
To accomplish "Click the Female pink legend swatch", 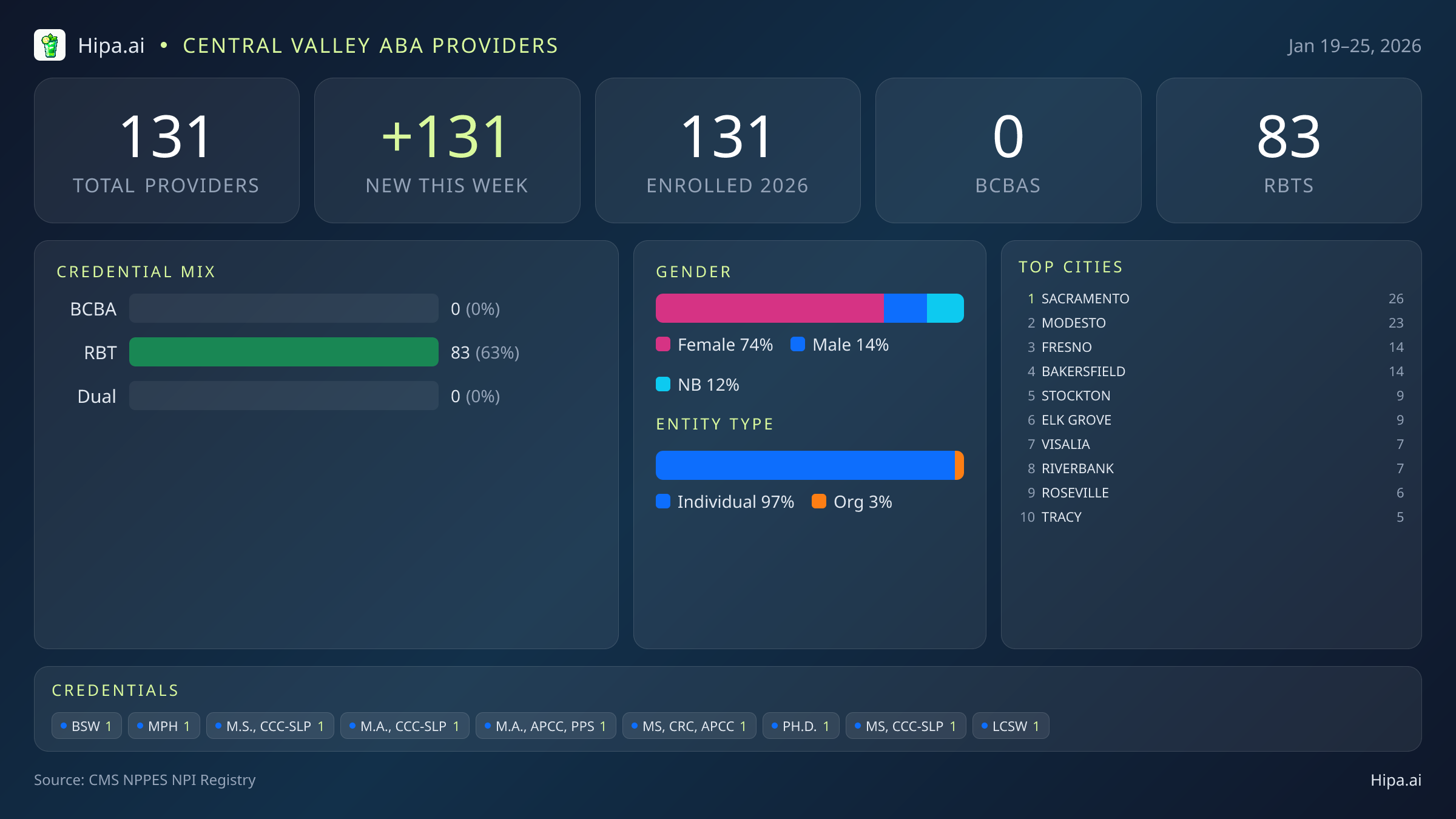I will 663,345.
